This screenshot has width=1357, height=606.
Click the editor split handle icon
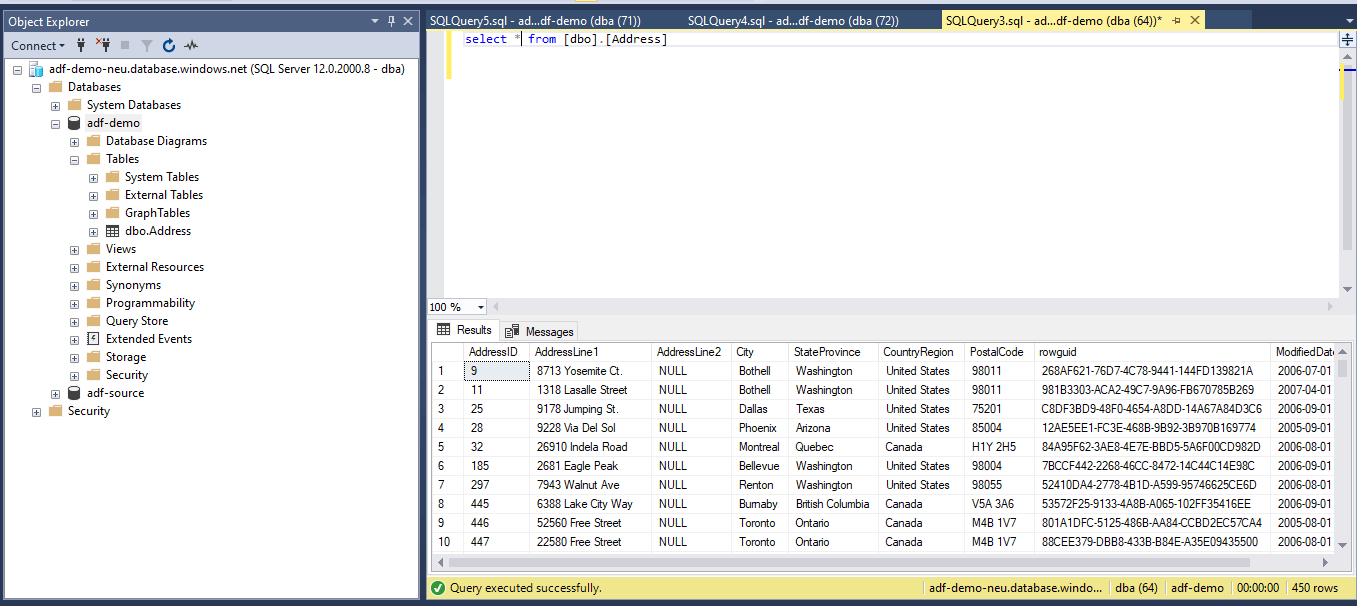pos(1345,39)
